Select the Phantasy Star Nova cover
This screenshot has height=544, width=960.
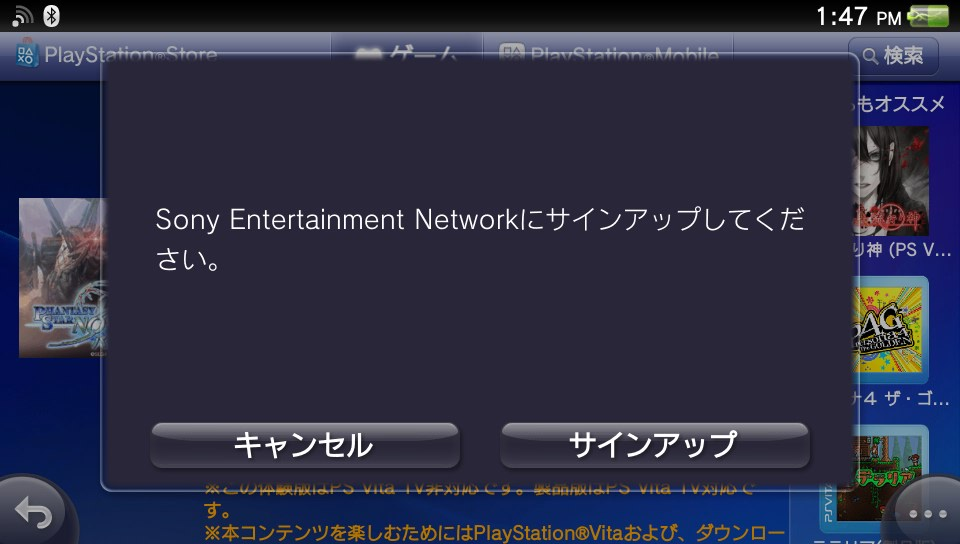60,278
